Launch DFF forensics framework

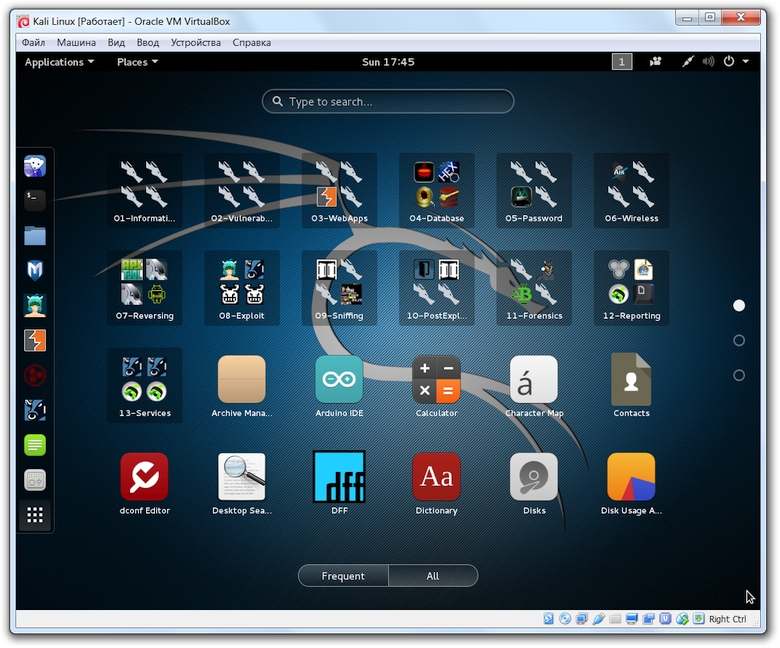(339, 483)
